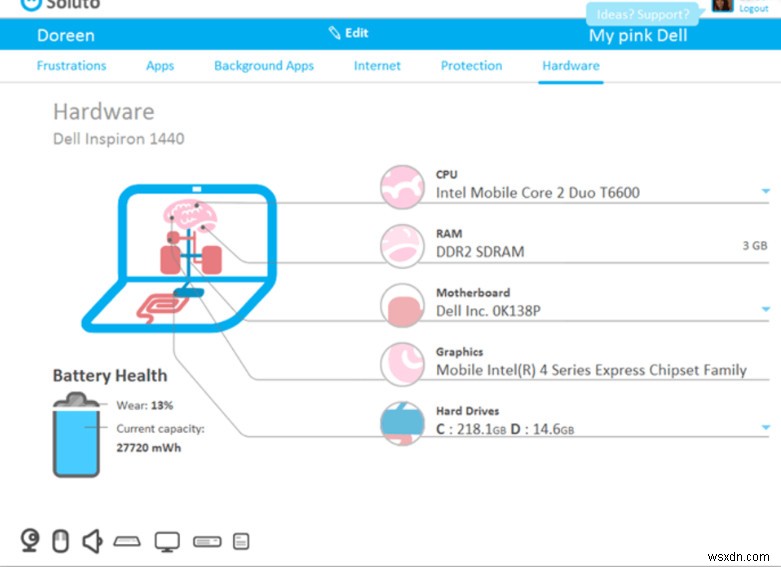The width and height of the screenshot is (781, 567).
Task: Click the last small device icon in bottom row
Action: (241, 542)
